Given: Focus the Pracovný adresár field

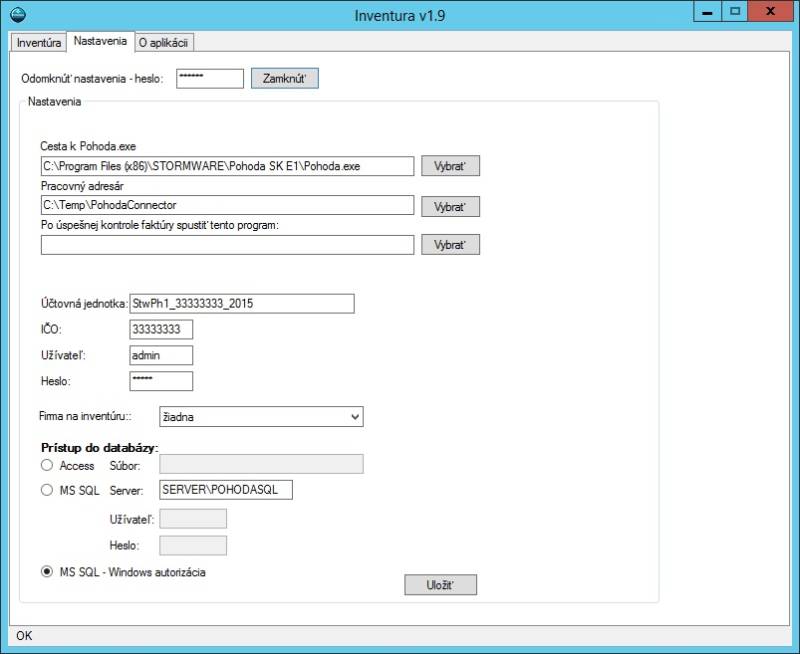Looking at the screenshot, I should [227, 205].
